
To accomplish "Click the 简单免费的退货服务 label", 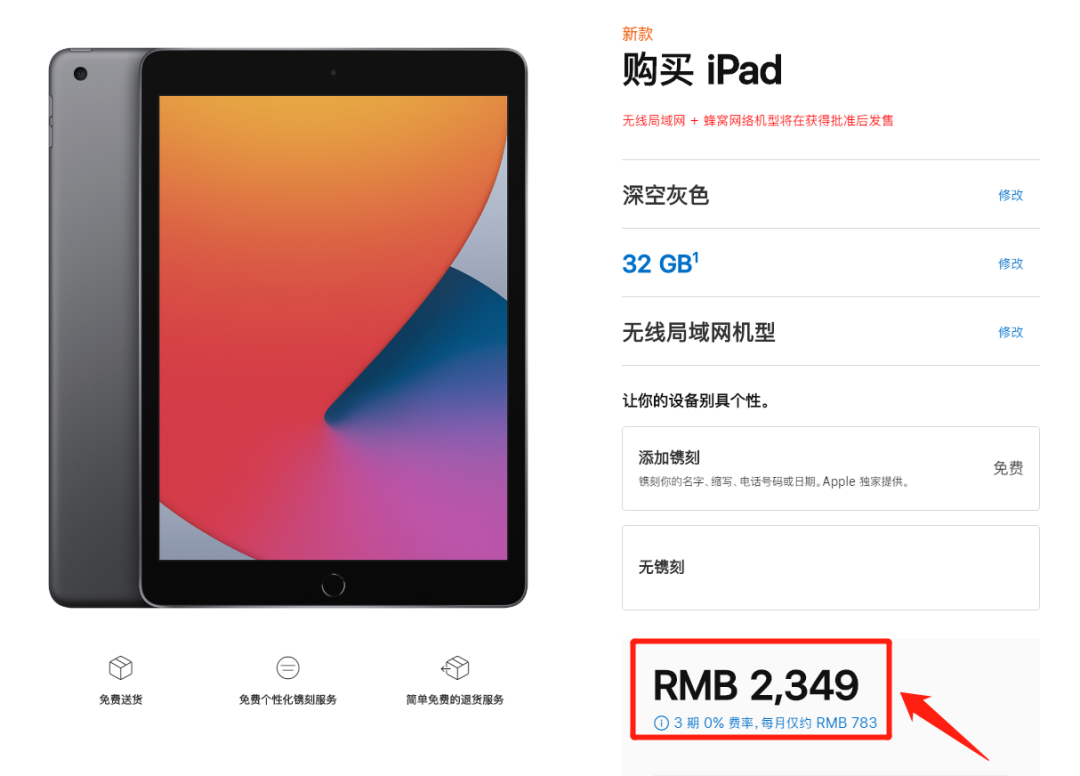I will [455, 700].
